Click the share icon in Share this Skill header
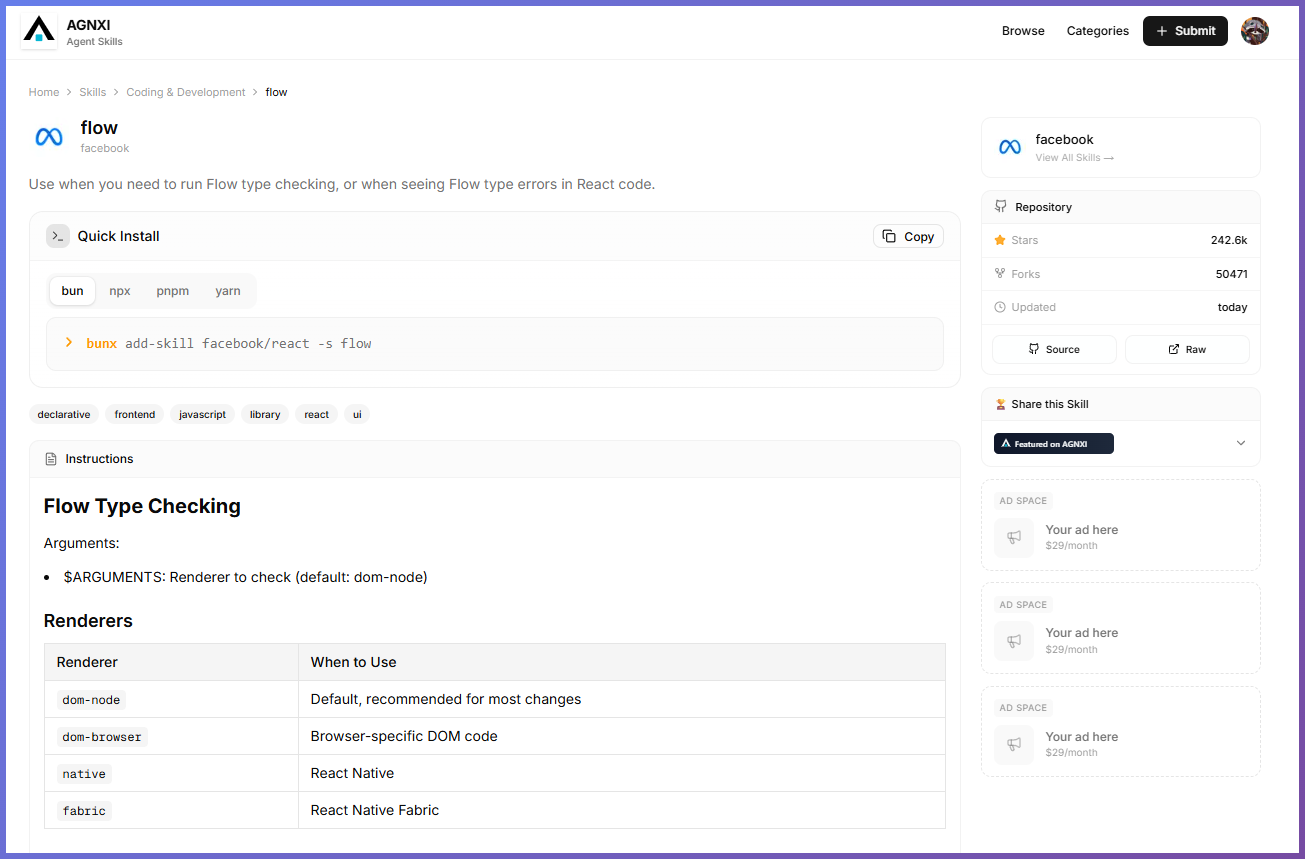This screenshot has height=859, width=1305. click(x=1000, y=404)
